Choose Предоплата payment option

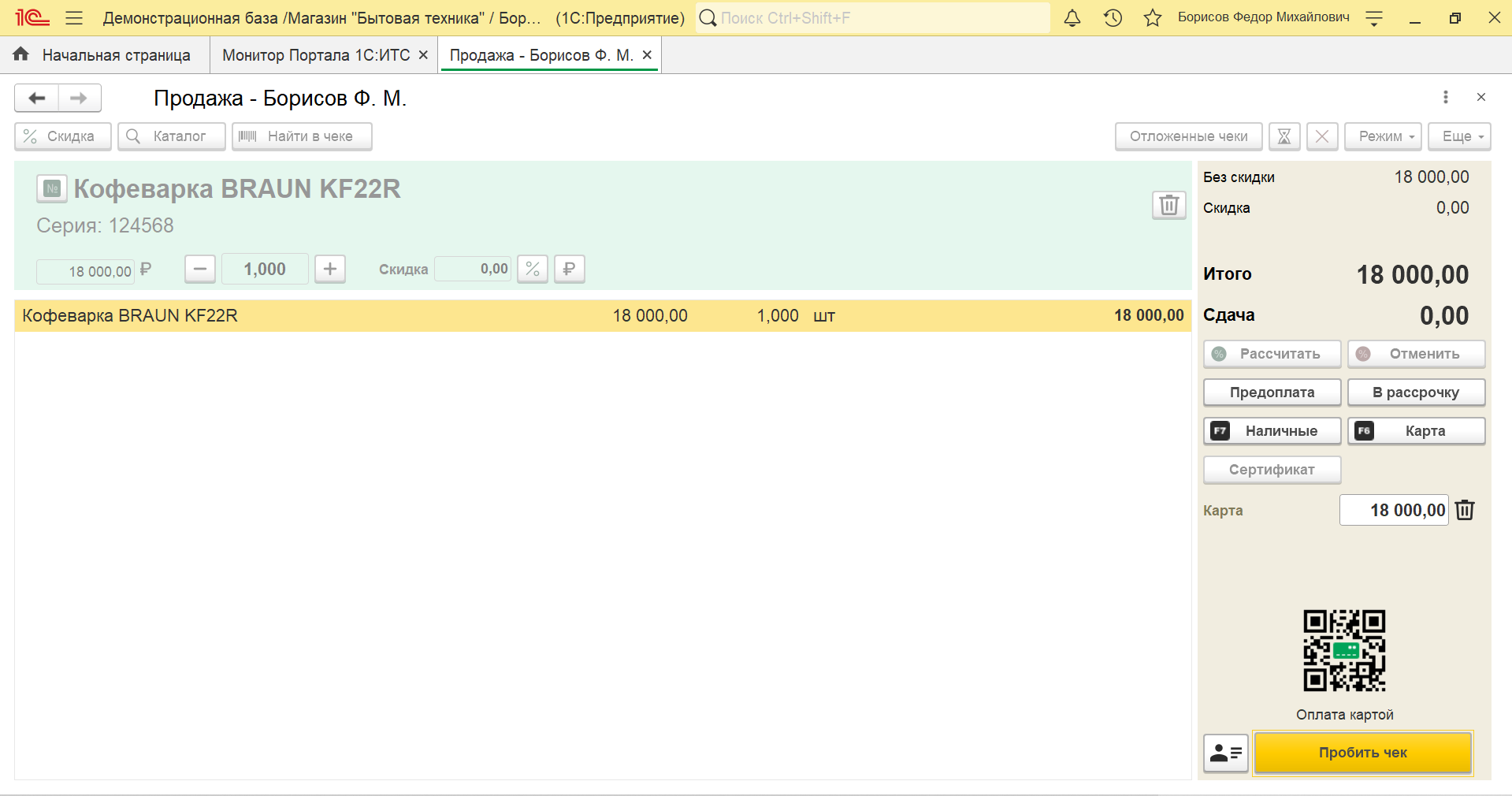1272,392
